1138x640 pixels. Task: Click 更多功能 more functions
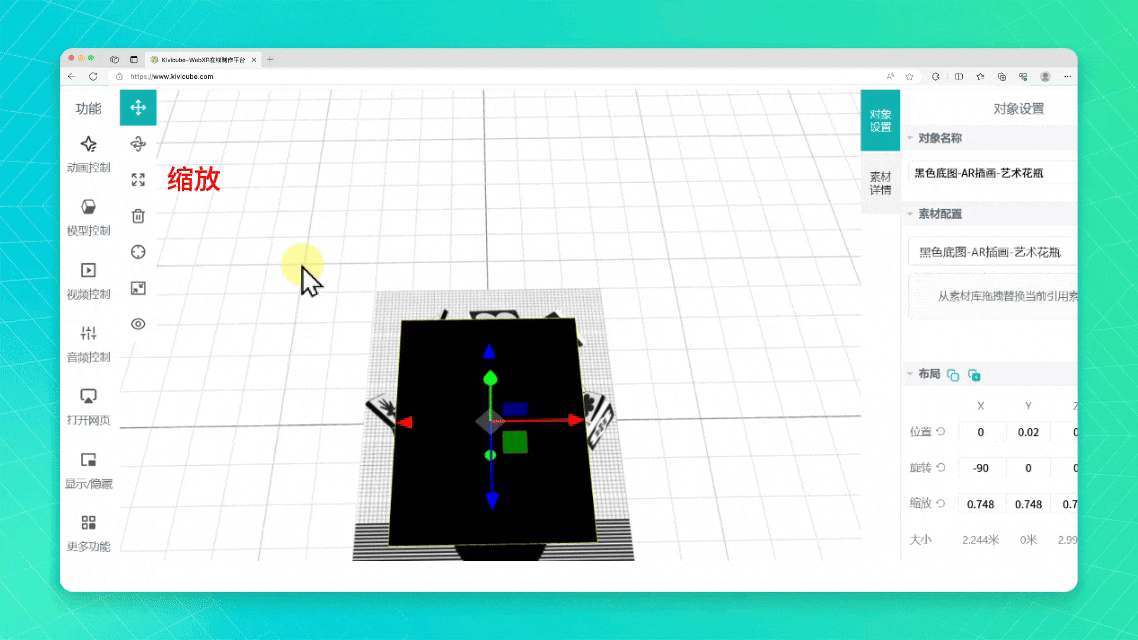[x=88, y=533]
